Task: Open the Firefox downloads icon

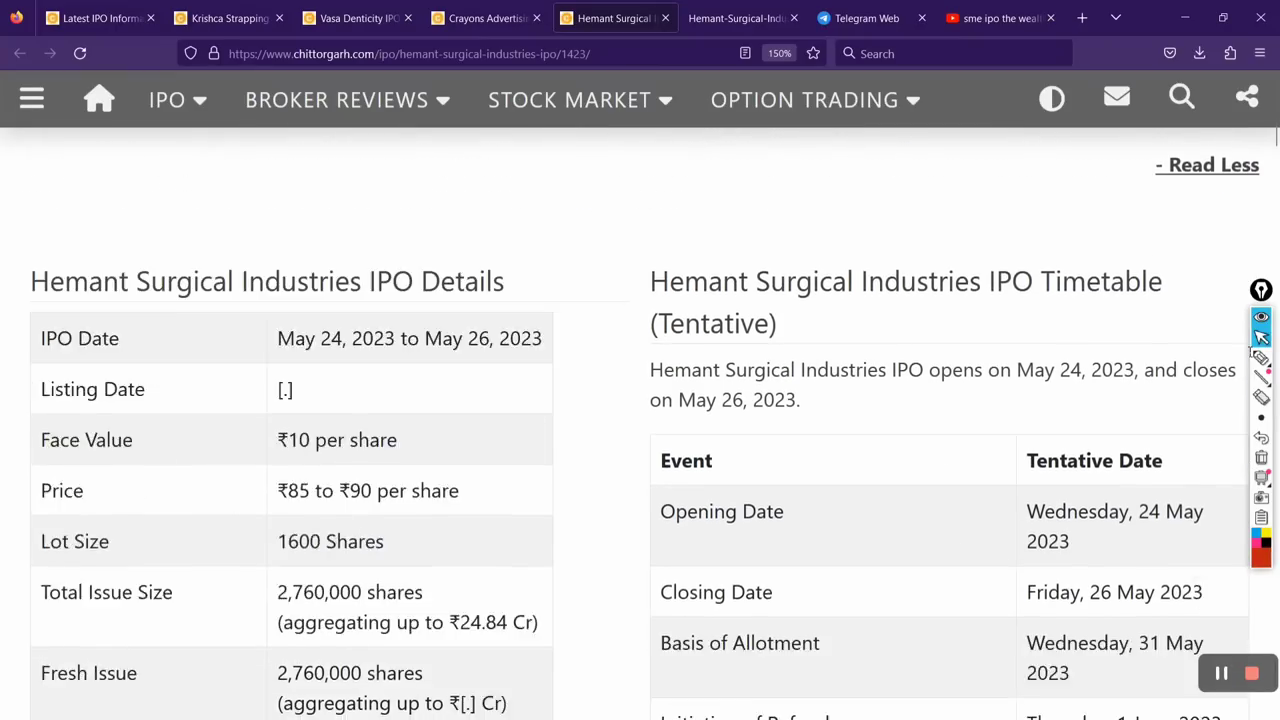Action: click(x=1200, y=53)
